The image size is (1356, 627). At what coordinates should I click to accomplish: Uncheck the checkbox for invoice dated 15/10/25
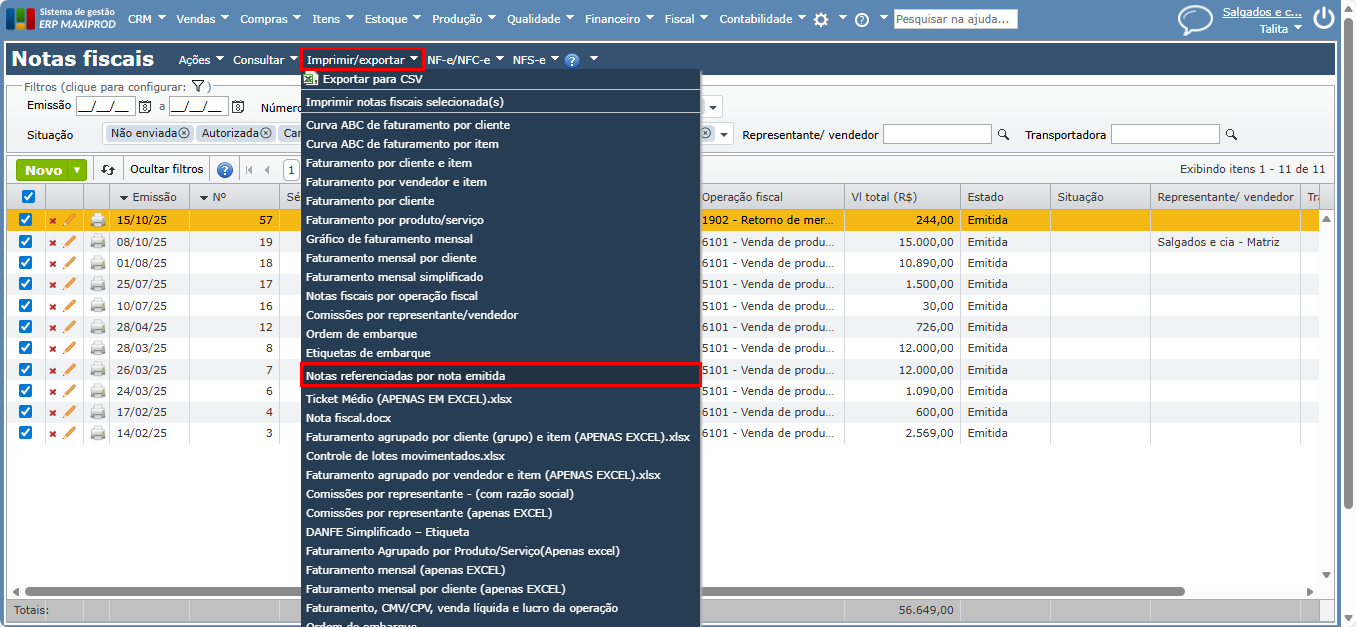(x=26, y=220)
